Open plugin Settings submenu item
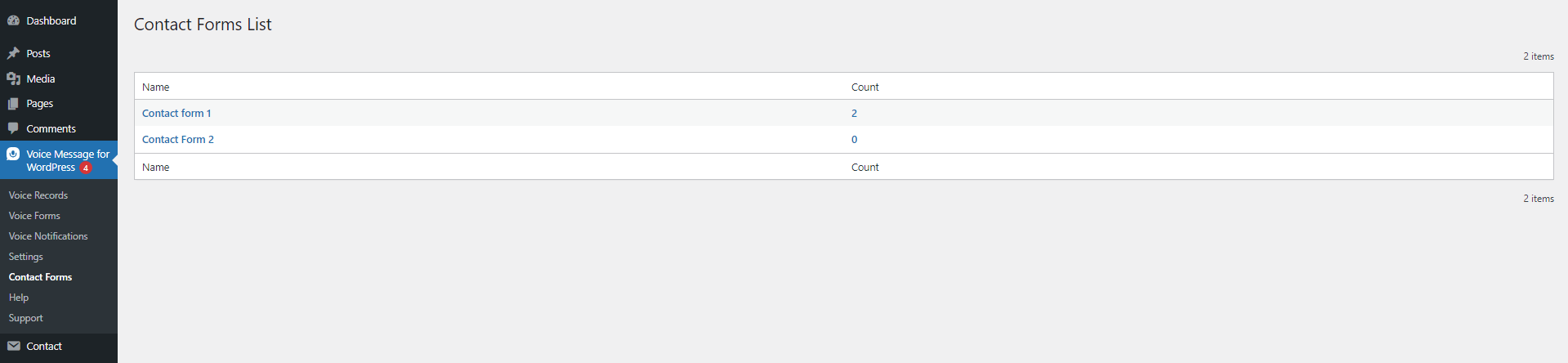Image resolution: width=1568 pixels, height=363 pixels. pyautogui.click(x=26, y=257)
